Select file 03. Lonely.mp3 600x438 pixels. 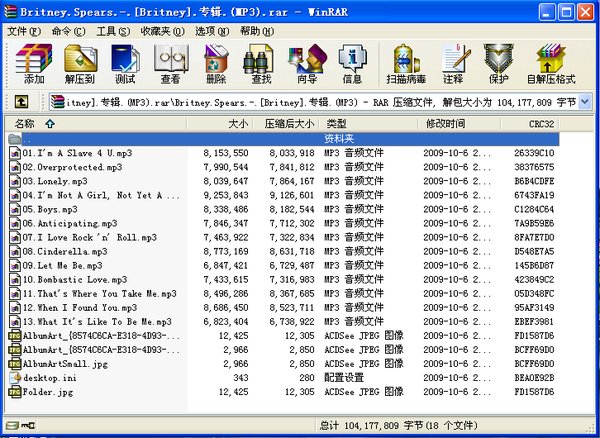[55, 181]
